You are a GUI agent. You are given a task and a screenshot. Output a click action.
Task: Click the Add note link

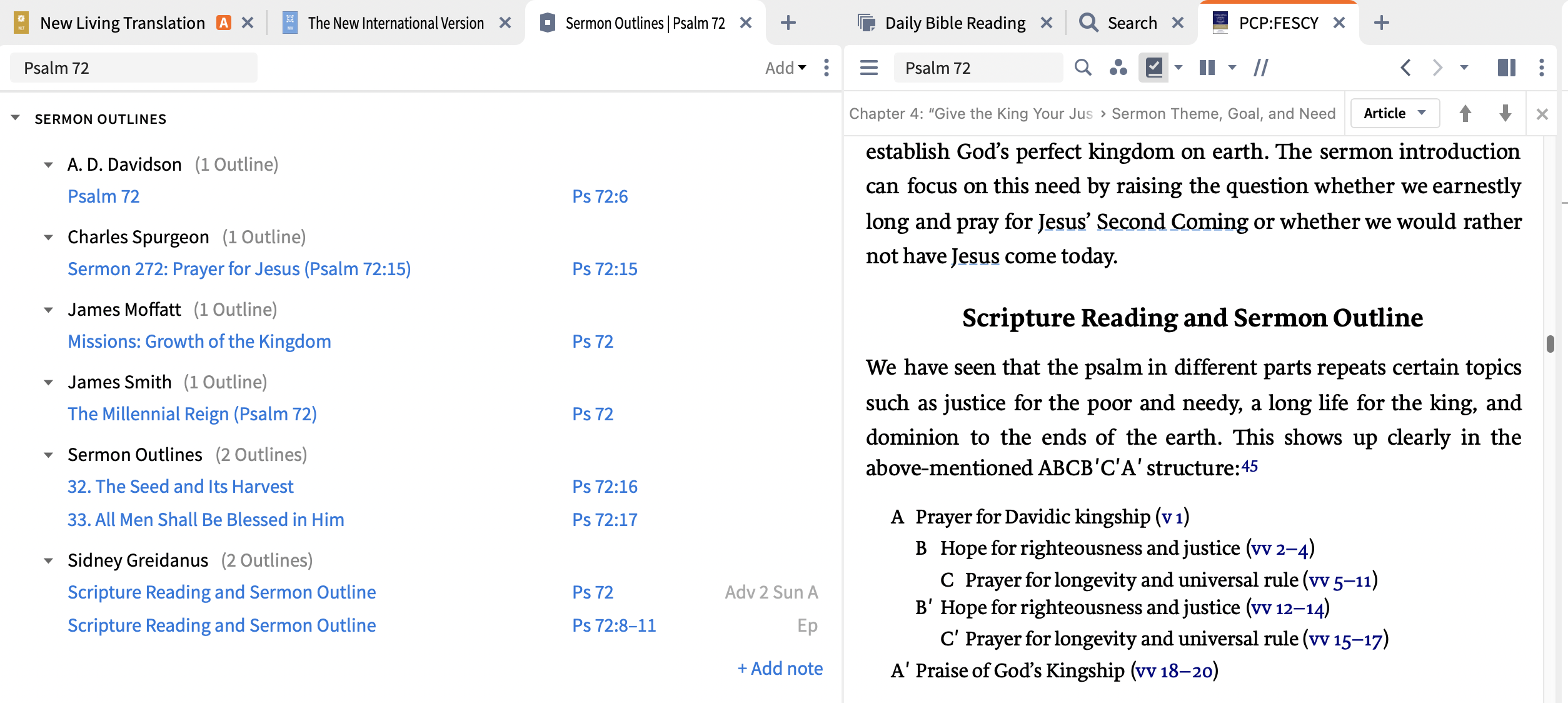click(780, 669)
